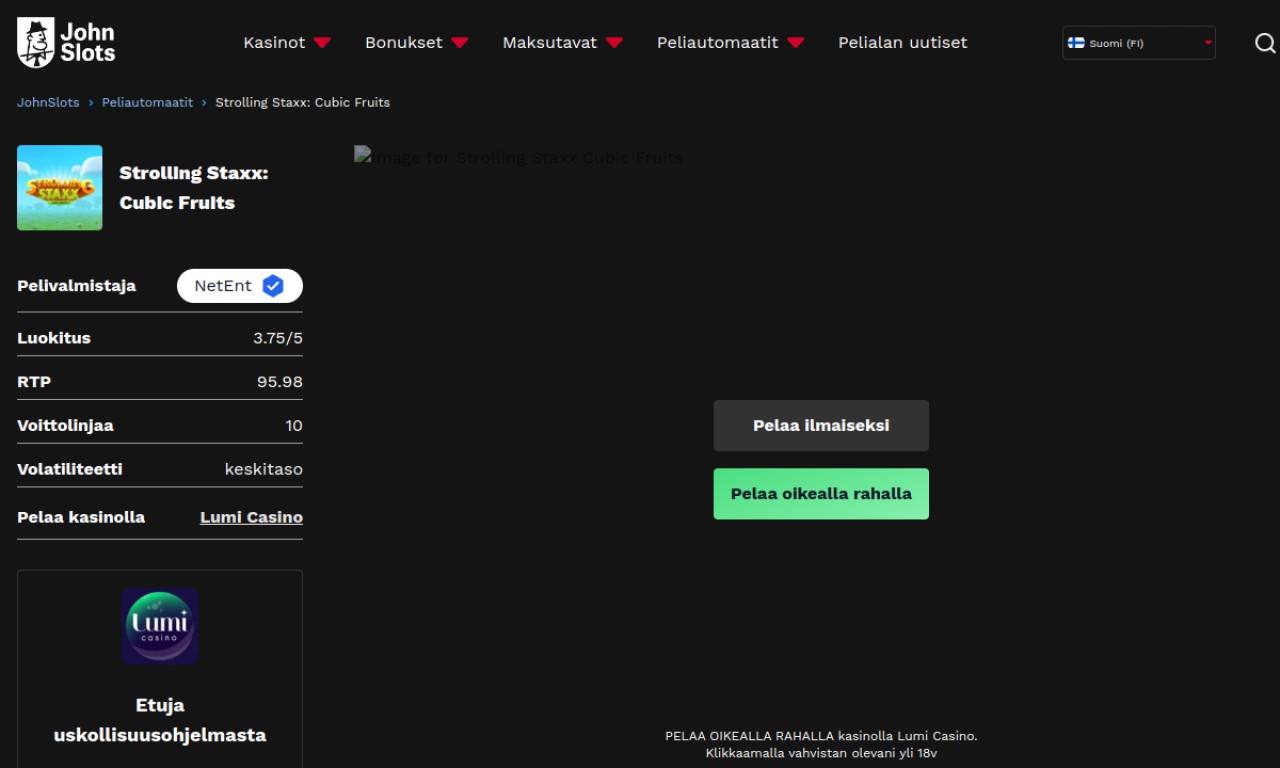Go to Peliautomaatit breadcrumb link
The width and height of the screenshot is (1280, 768).
point(147,102)
